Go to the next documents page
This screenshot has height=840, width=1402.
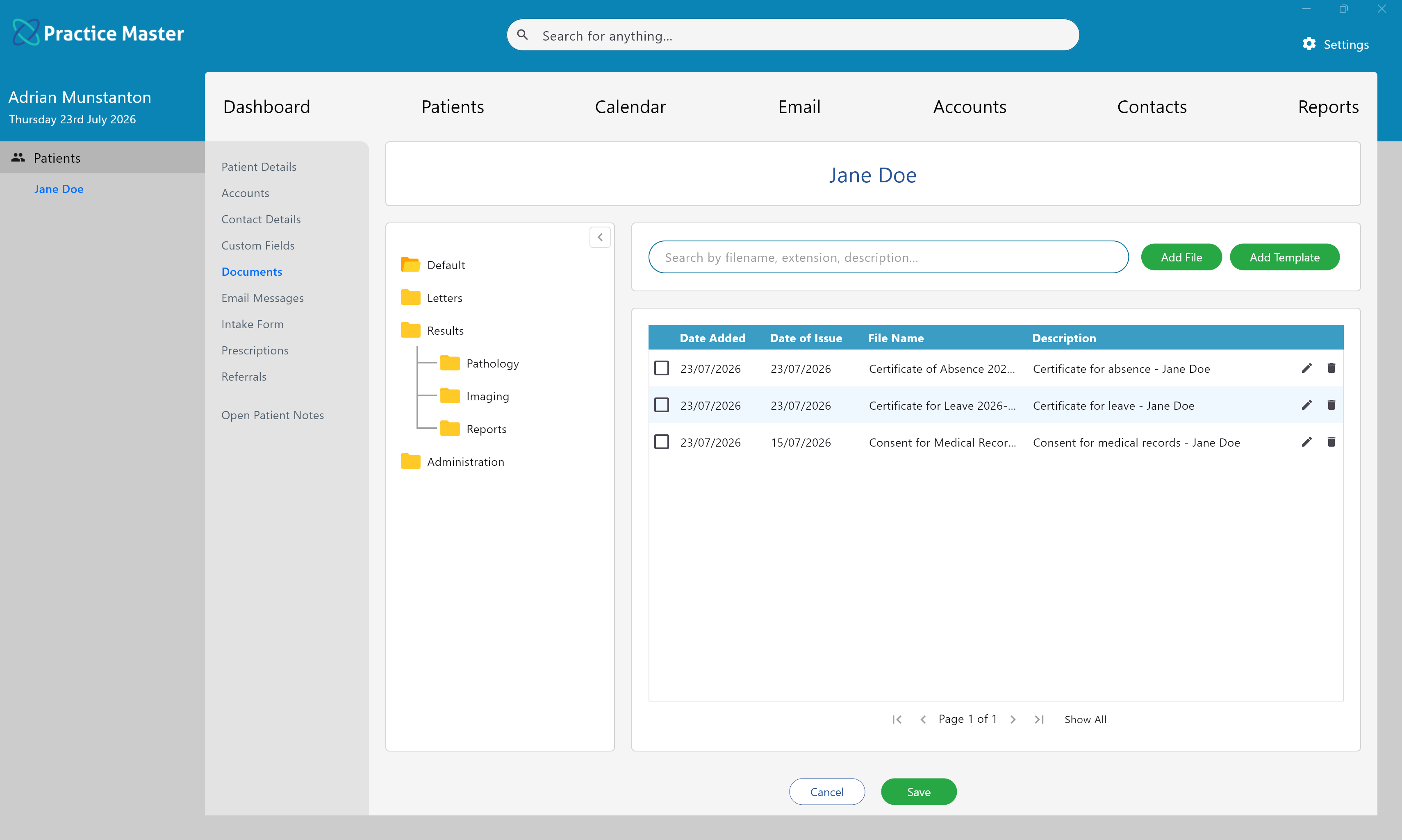pyautogui.click(x=1013, y=720)
